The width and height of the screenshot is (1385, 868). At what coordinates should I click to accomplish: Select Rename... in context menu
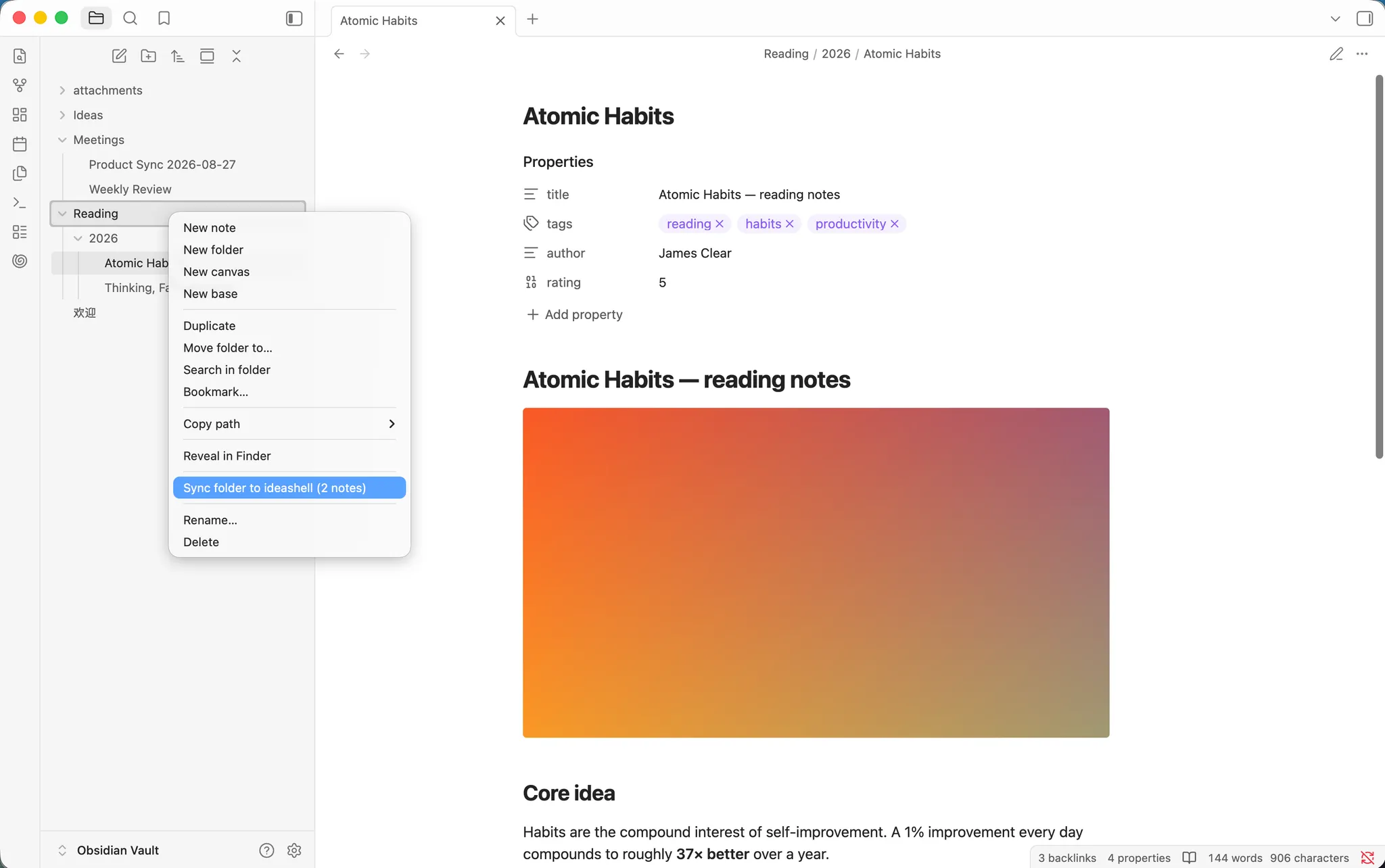pos(289,521)
